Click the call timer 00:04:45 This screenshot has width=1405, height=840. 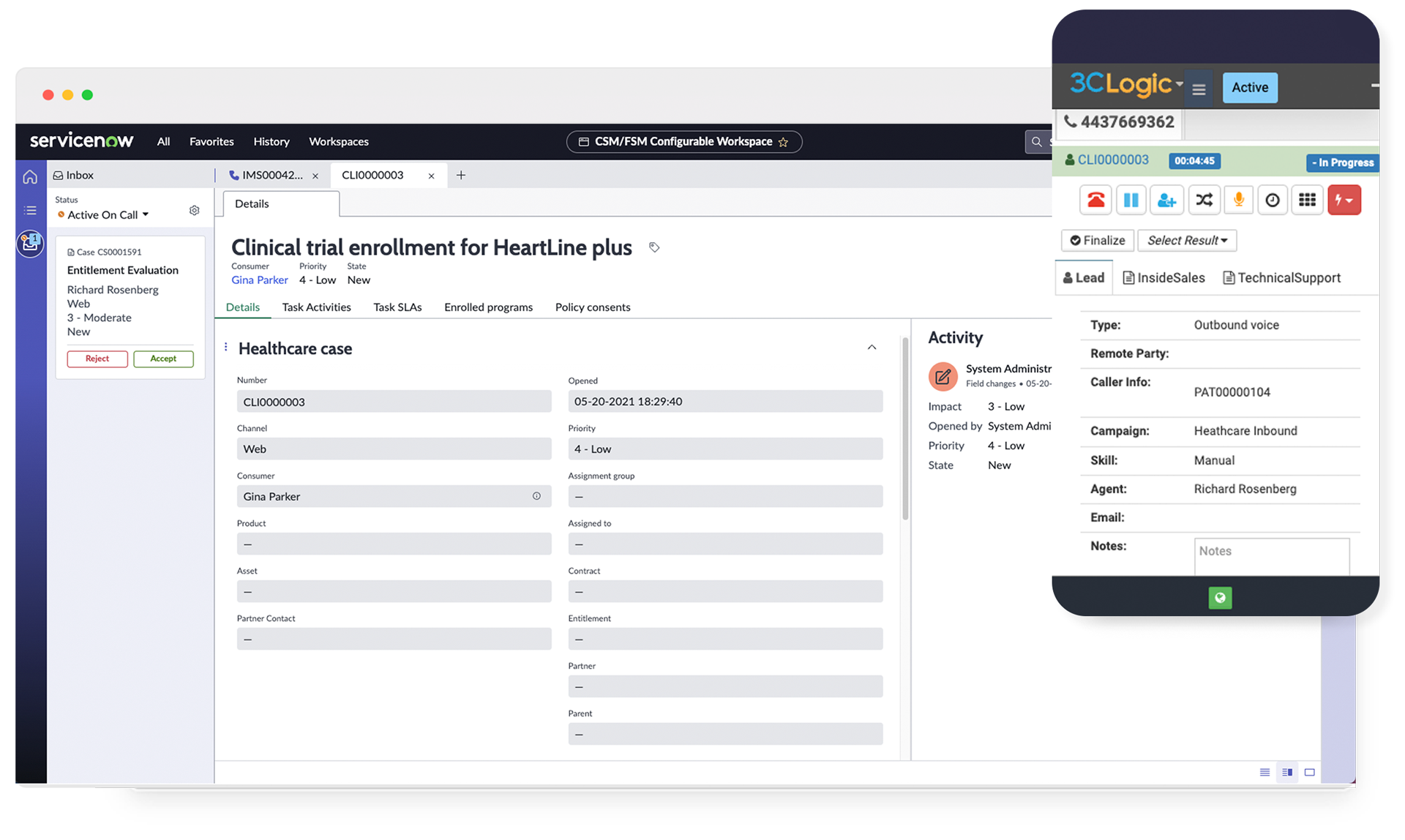pos(1194,161)
